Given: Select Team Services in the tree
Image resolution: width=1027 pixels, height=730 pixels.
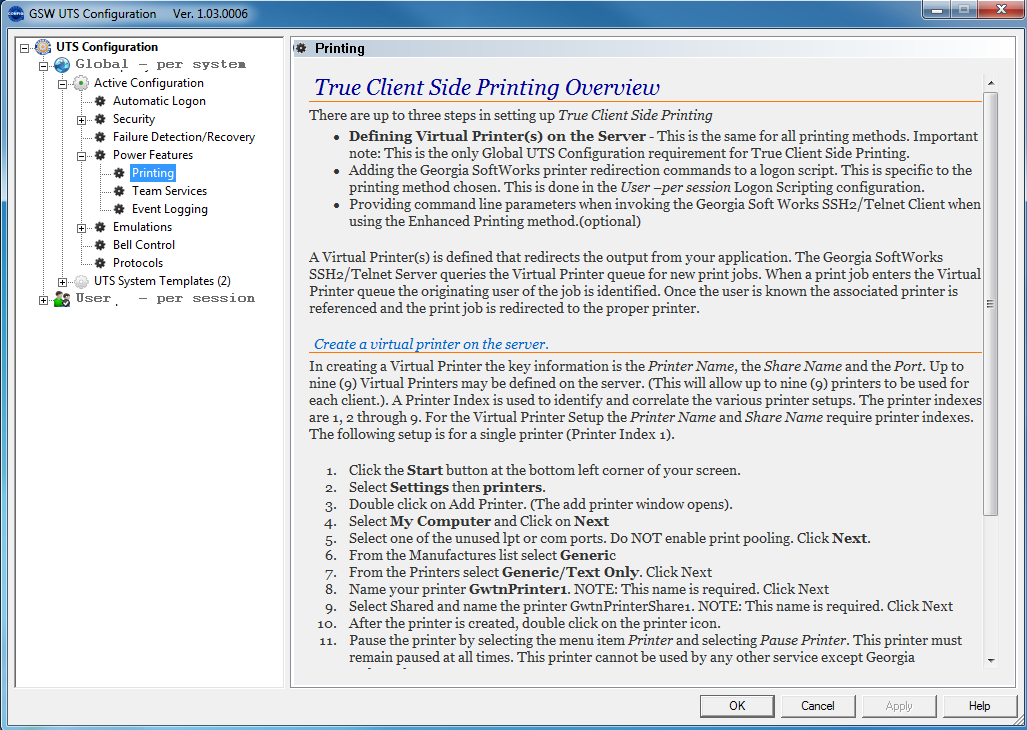Looking at the screenshot, I should coord(169,191).
